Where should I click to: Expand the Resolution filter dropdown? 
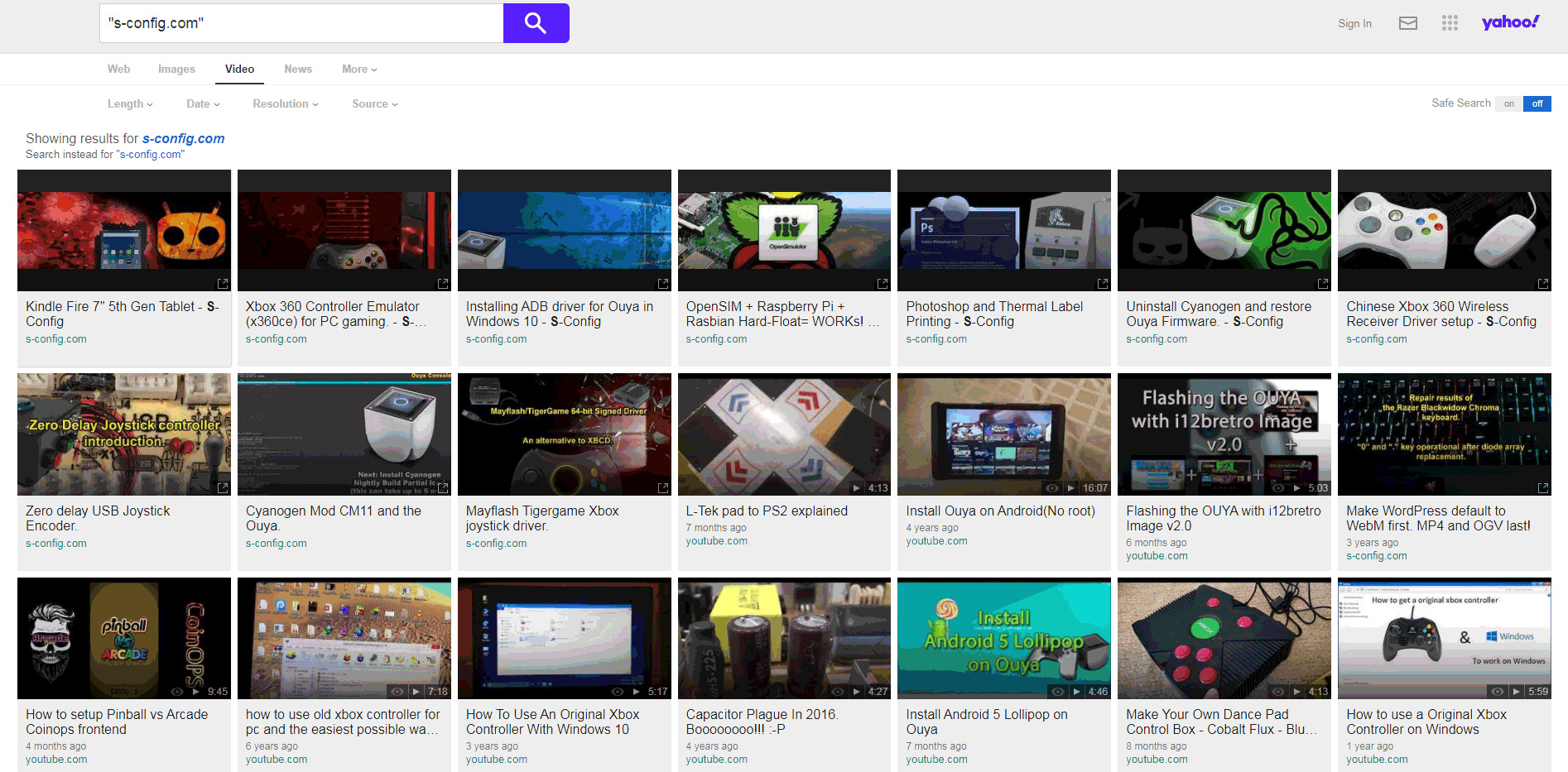[x=286, y=103]
